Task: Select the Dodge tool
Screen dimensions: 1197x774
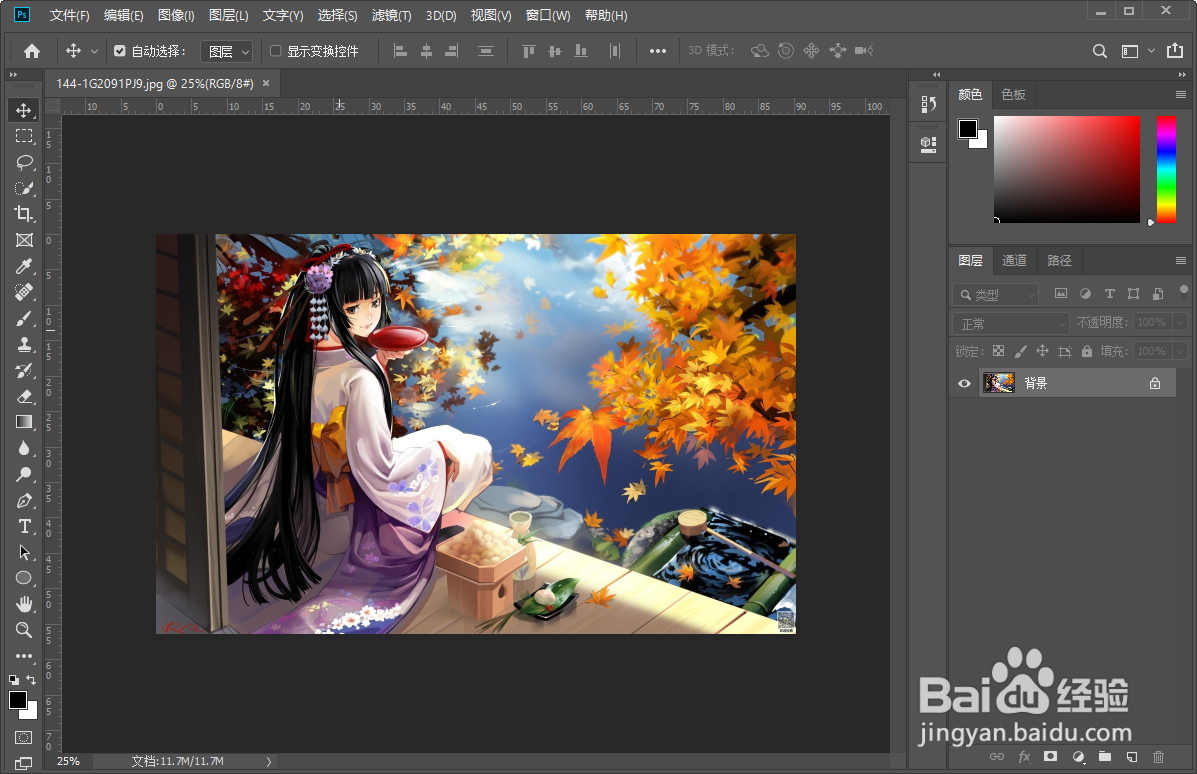Action: click(24, 474)
